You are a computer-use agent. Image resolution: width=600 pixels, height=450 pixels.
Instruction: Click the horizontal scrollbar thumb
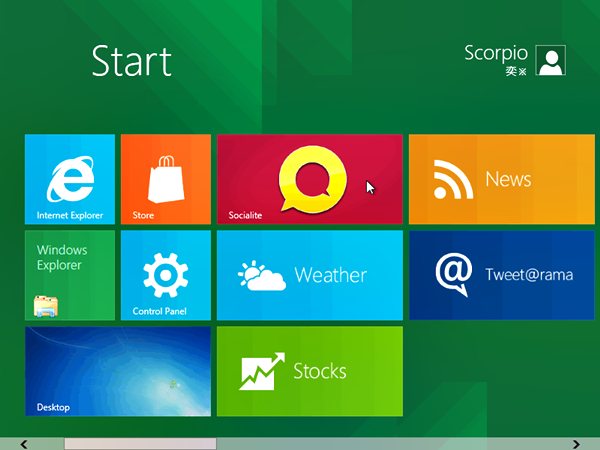tap(140, 444)
